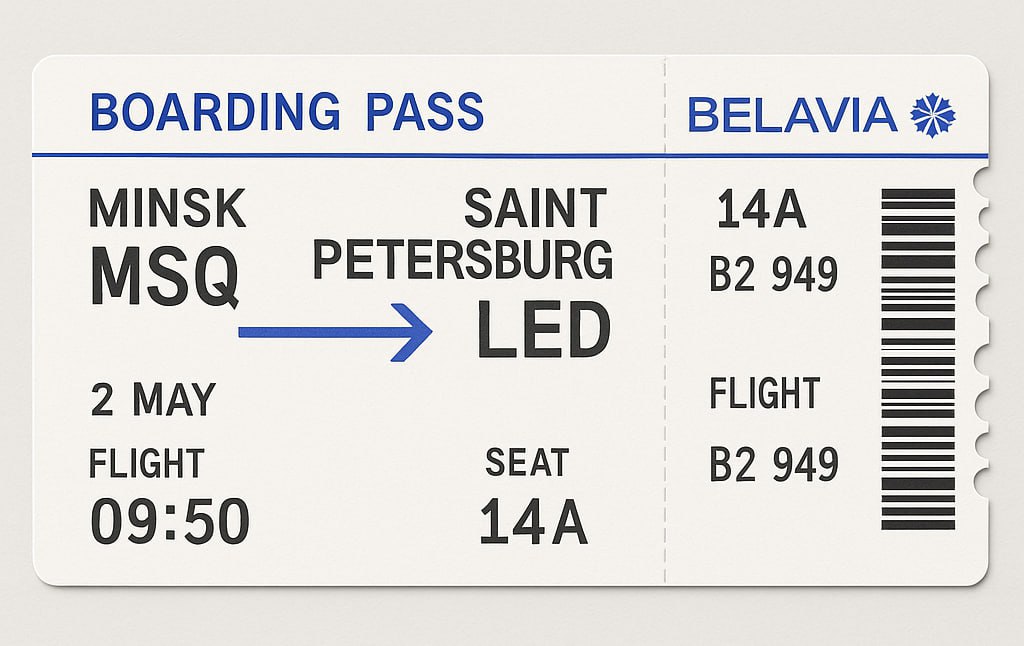Select the lower B2 949 flight number
1024x646 pixels.
pos(774,464)
